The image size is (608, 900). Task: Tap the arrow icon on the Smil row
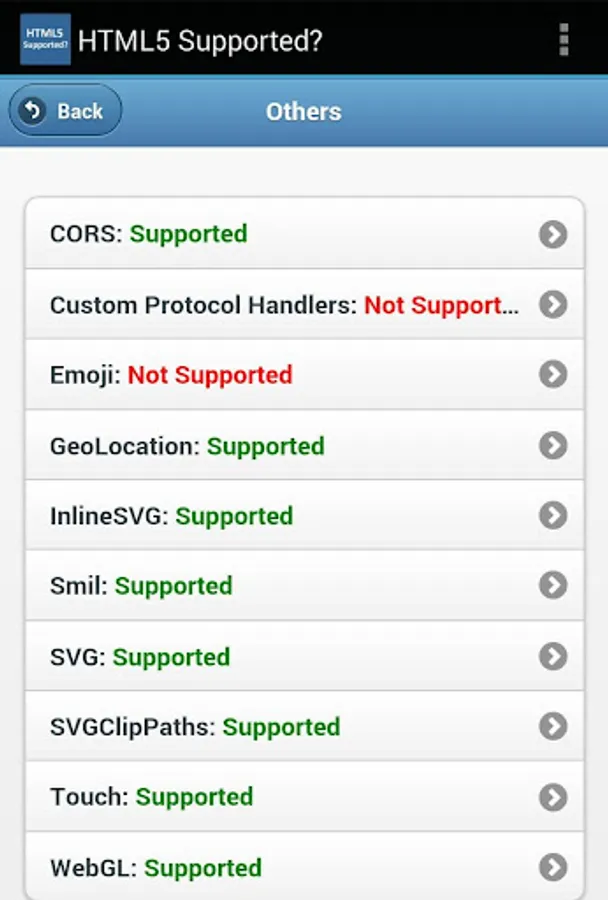[553, 585]
